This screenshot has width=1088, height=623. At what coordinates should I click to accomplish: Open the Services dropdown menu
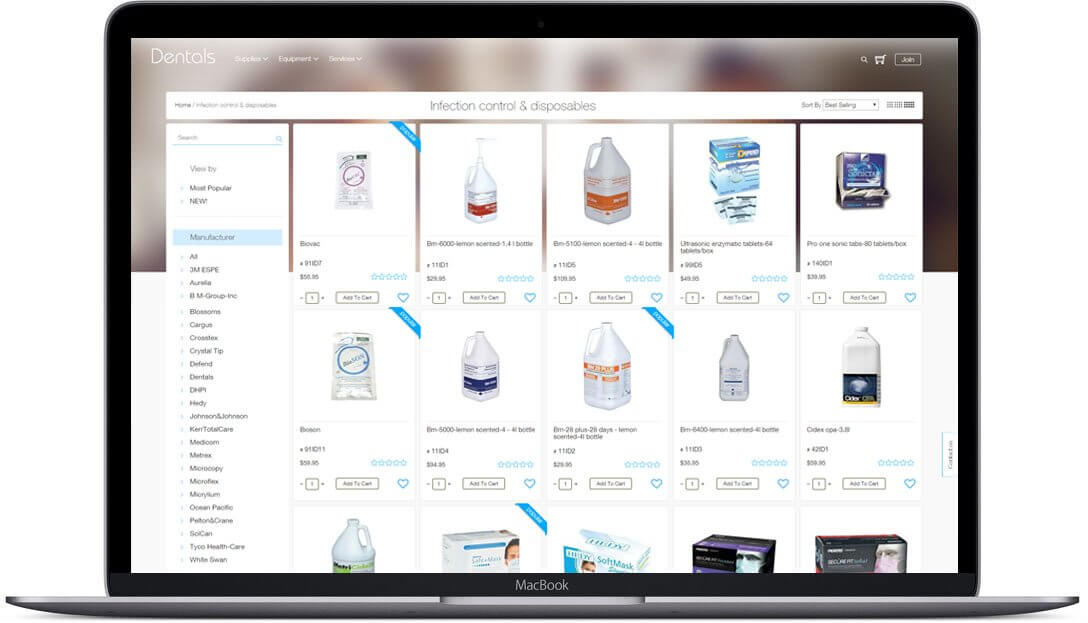(x=345, y=59)
